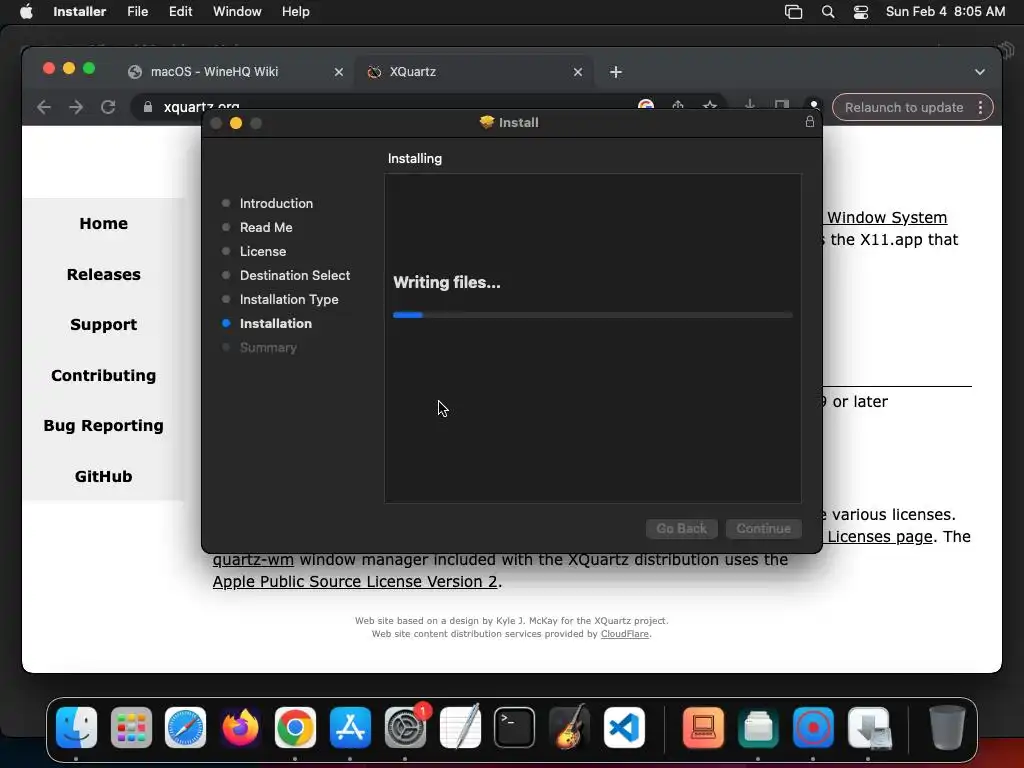Click the Writing files progress bar
This screenshot has height=768, width=1024.
point(592,315)
